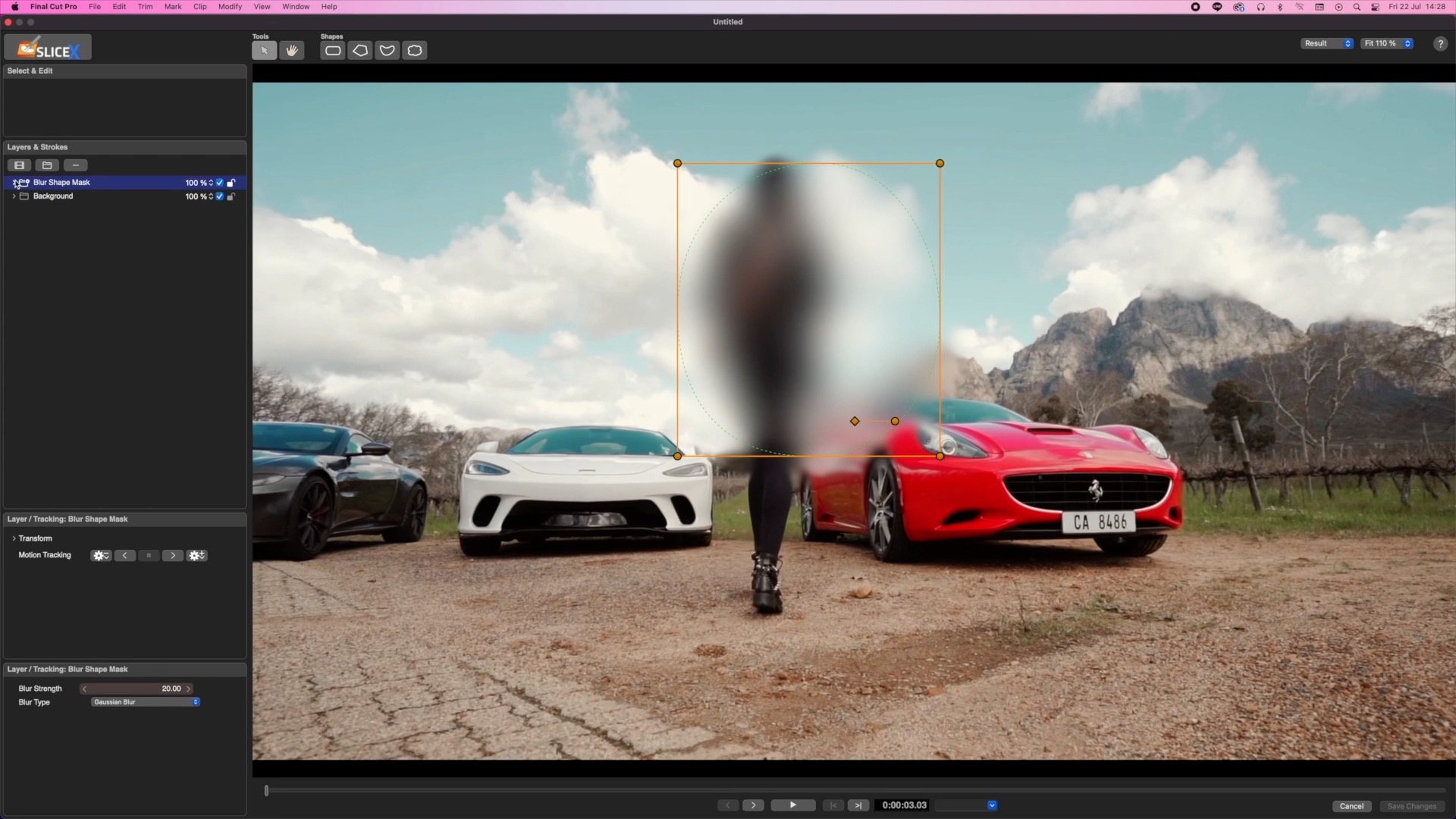Toggle visibility checkbox of Background layer
This screenshot has height=819, width=1456.
[x=220, y=196]
